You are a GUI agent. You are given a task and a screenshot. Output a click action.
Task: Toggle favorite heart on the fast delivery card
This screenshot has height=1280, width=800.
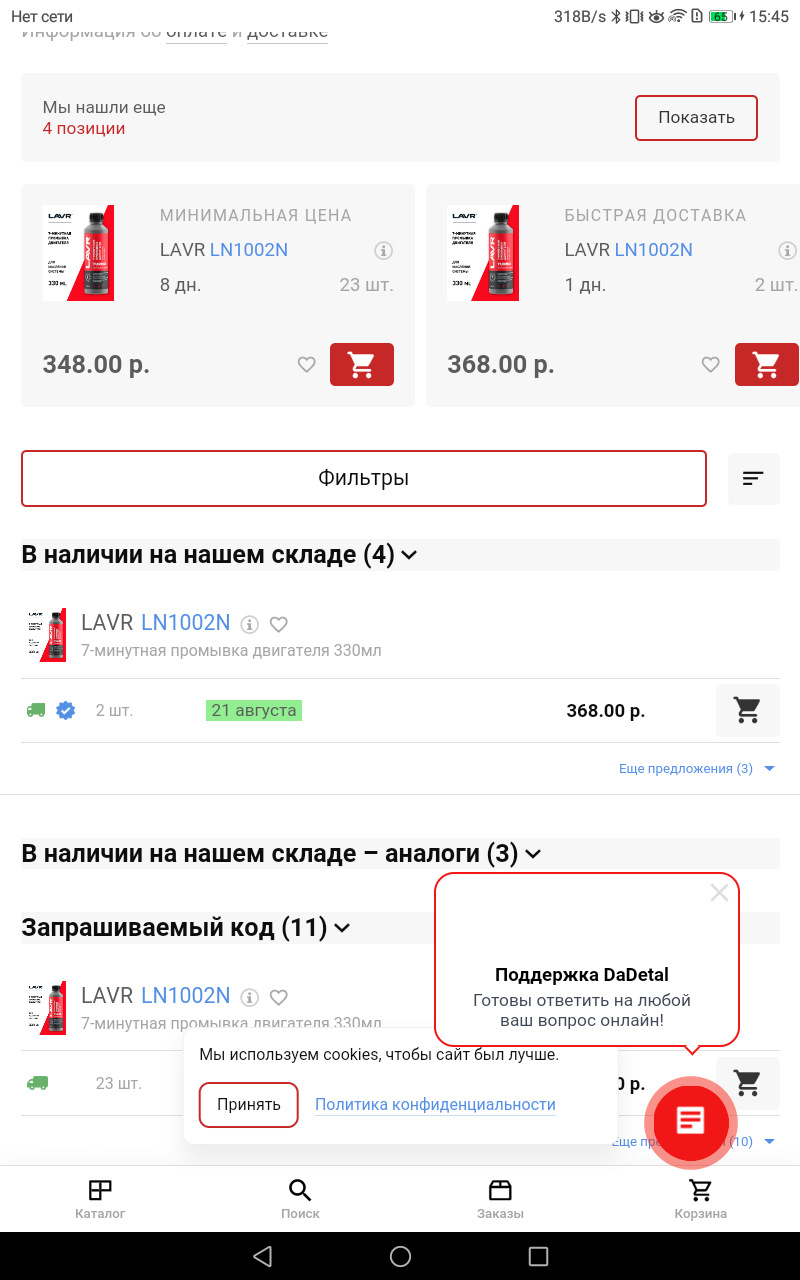710,365
